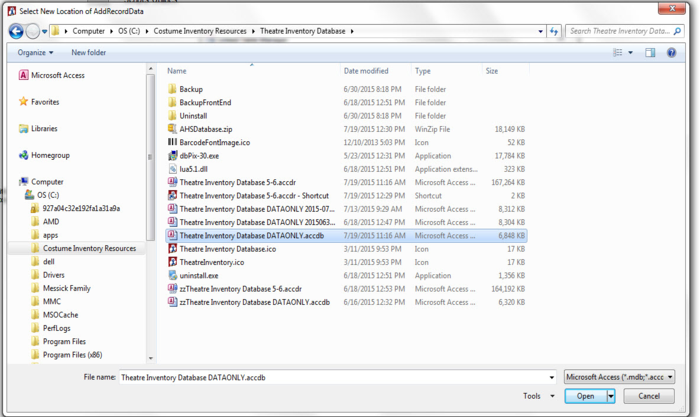Select Favorites in navigation pane
The height and width of the screenshot is (417, 700).
click(x=39, y=102)
